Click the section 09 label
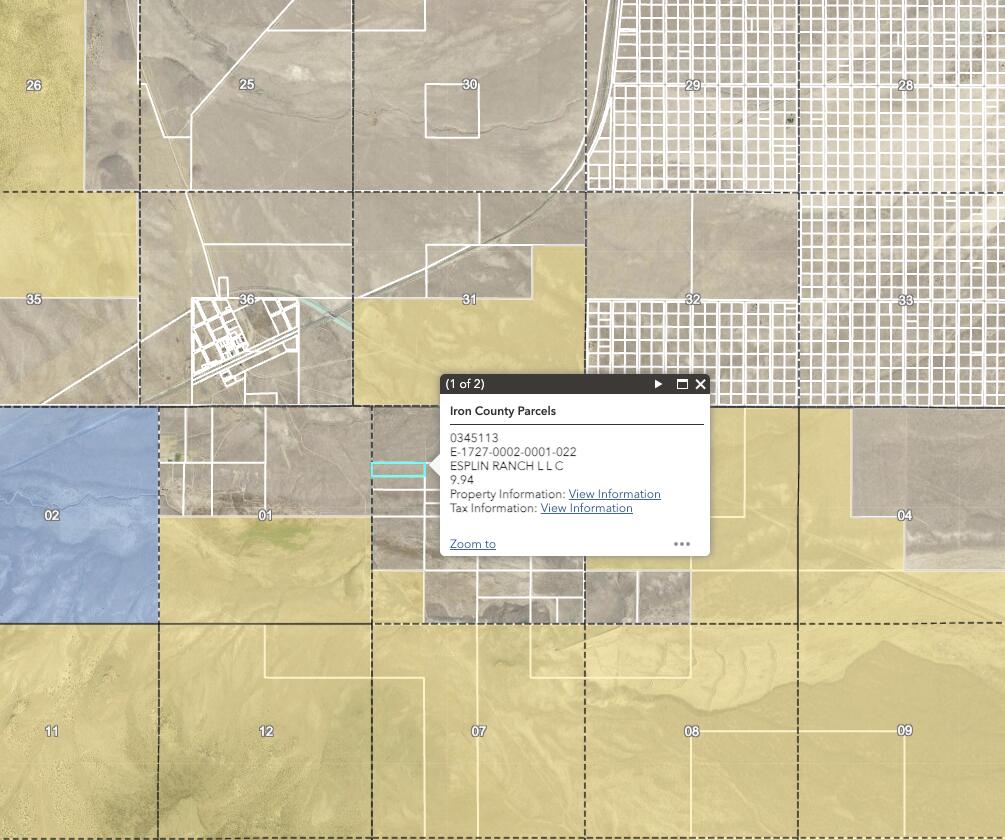 [x=904, y=731]
